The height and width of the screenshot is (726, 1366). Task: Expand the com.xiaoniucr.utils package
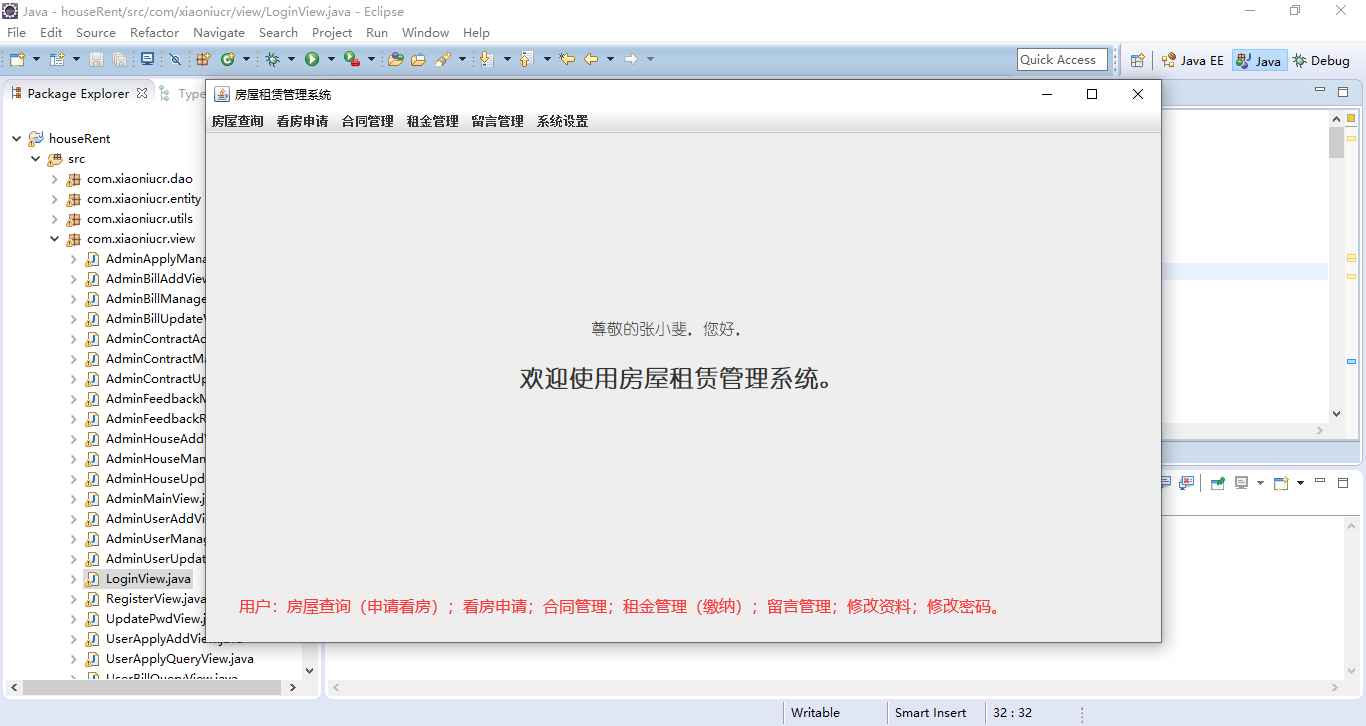pos(54,219)
